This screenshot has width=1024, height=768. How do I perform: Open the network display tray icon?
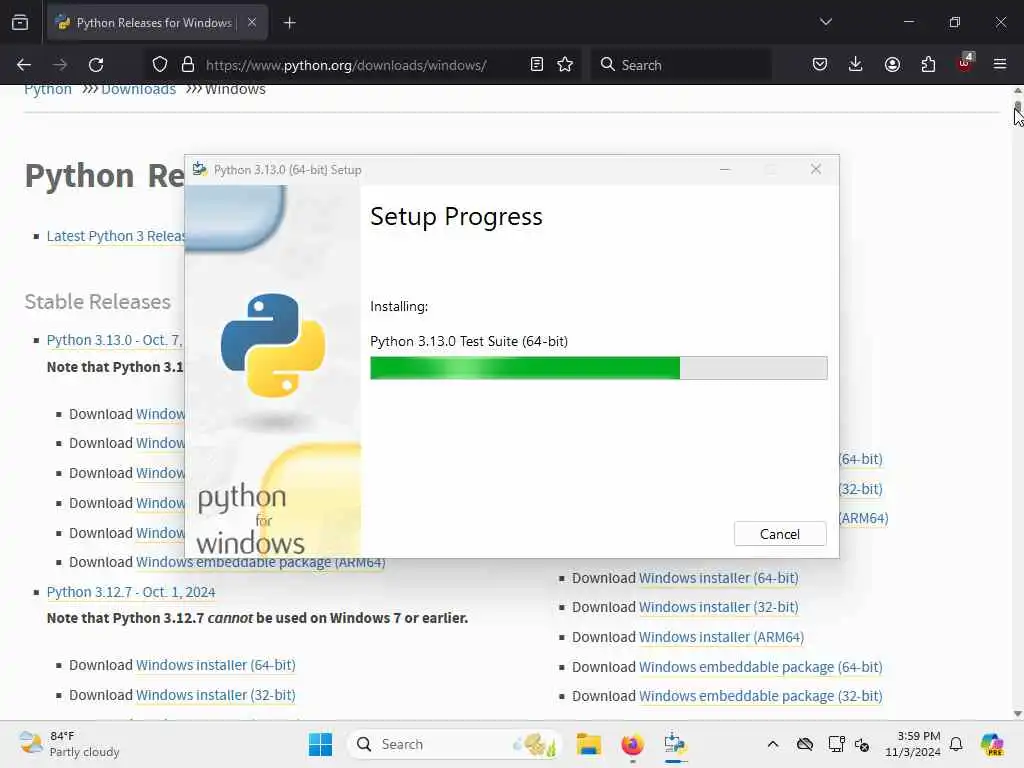click(837, 744)
